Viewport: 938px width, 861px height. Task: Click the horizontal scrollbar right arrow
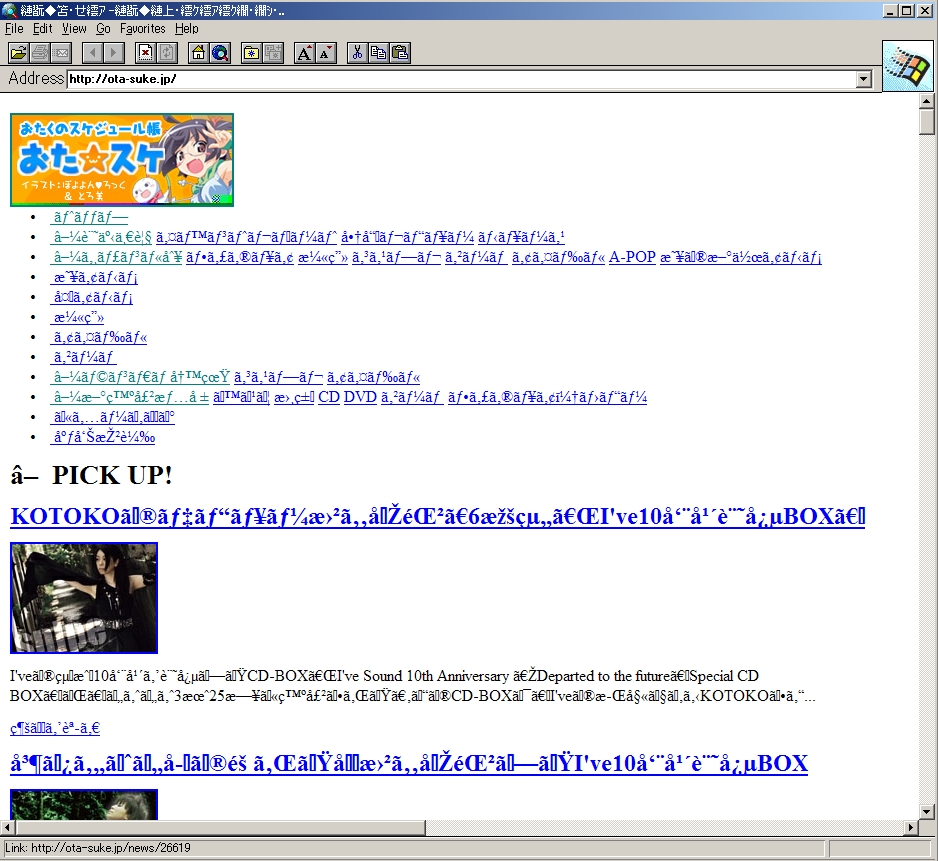coord(911,827)
